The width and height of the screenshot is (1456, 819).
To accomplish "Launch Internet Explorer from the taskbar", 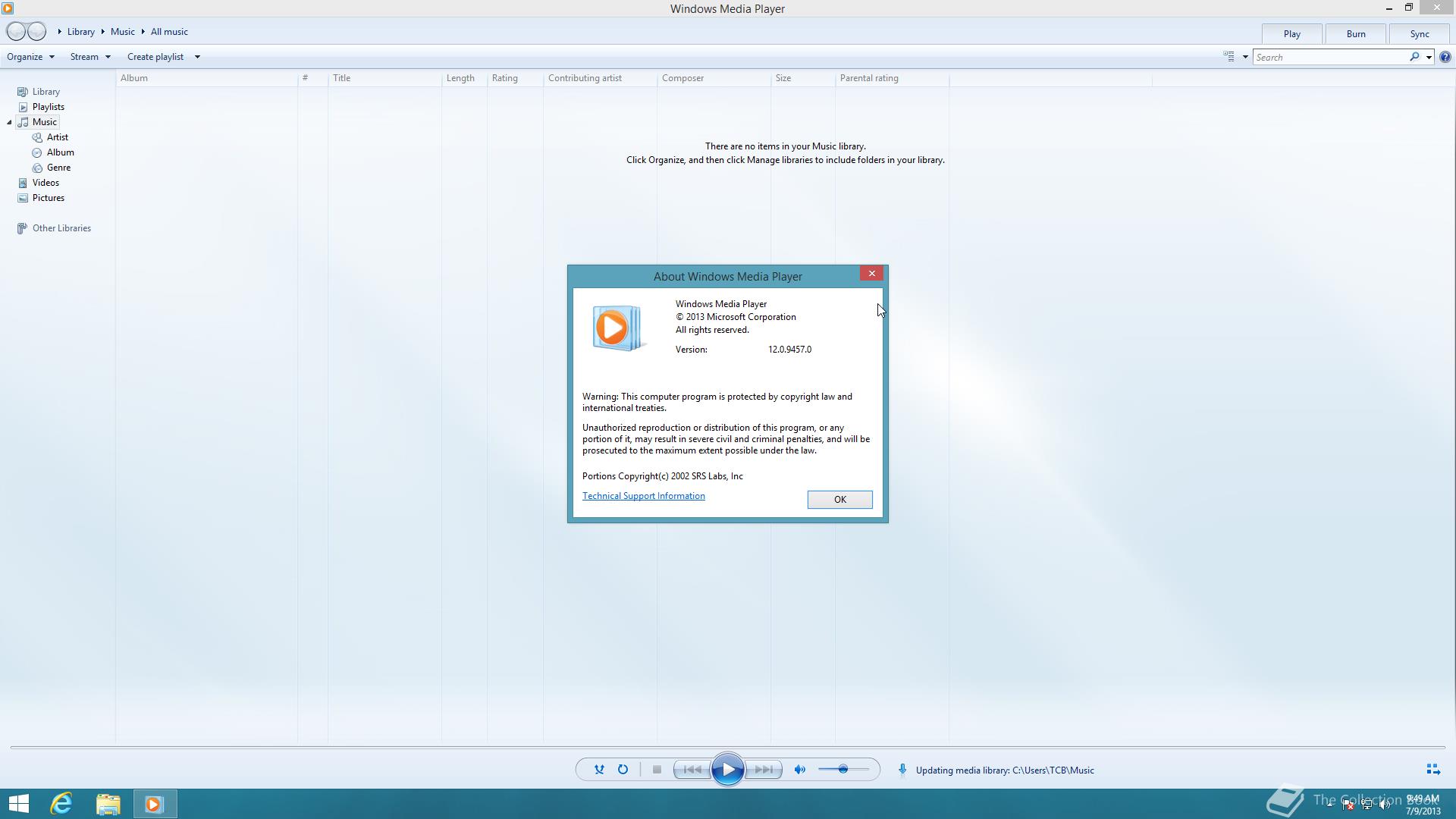I will tap(61, 804).
